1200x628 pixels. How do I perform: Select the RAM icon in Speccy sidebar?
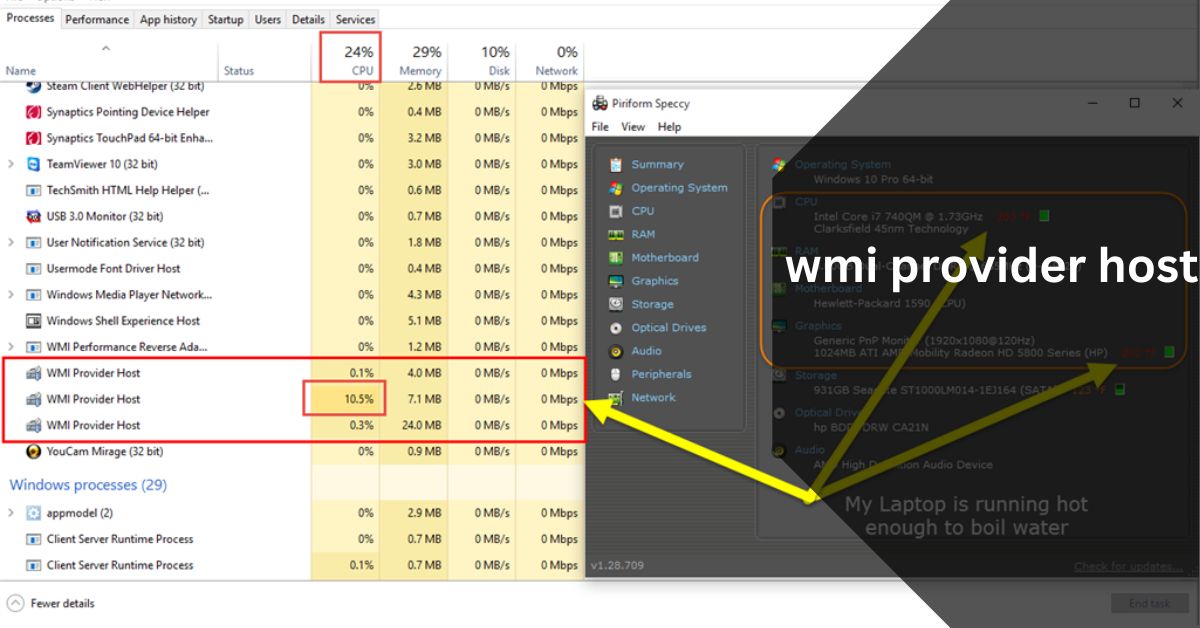tap(616, 234)
